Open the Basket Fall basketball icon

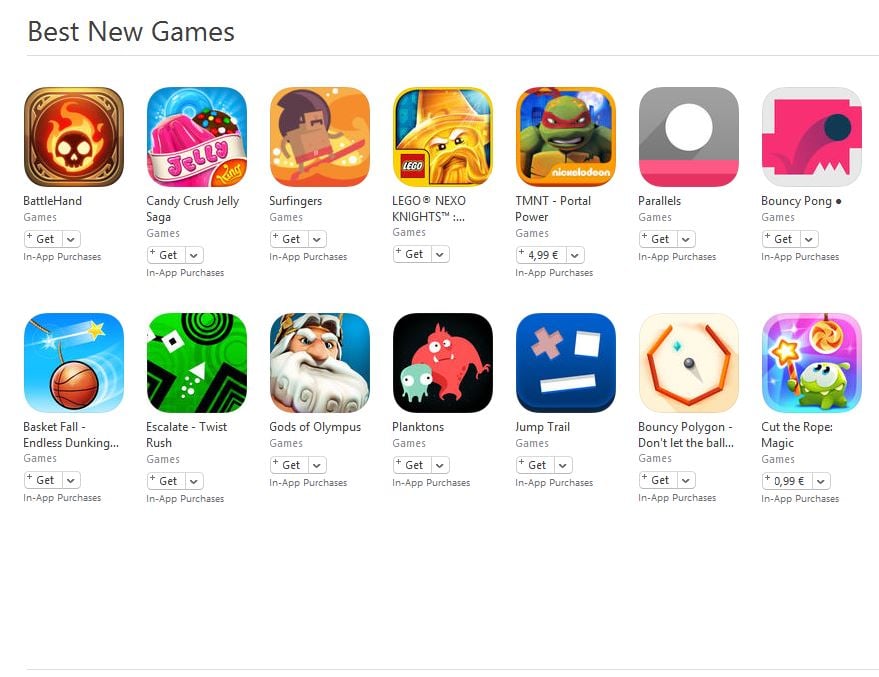point(73,363)
